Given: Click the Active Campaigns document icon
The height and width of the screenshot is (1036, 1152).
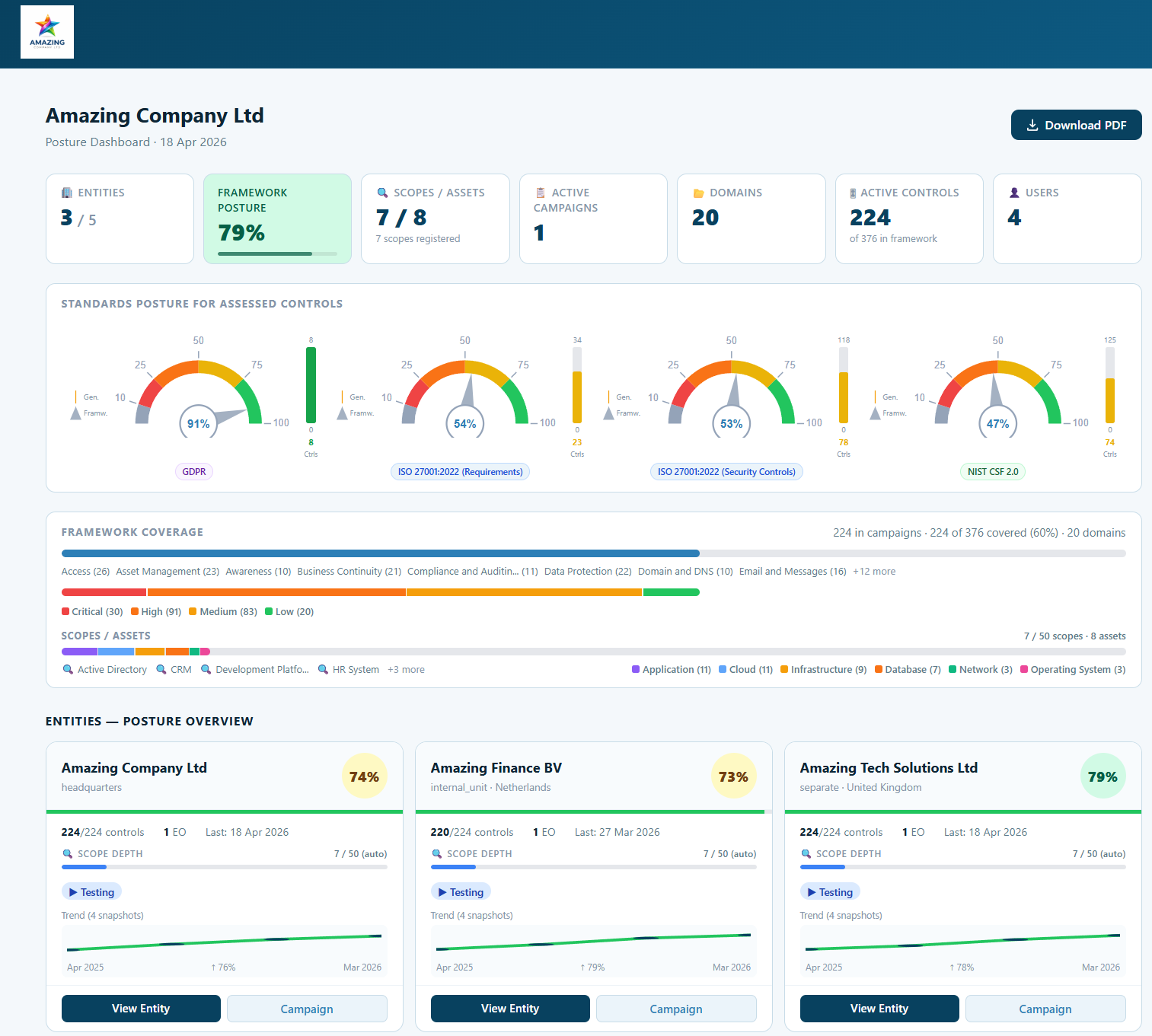Looking at the screenshot, I should pos(541,193).
